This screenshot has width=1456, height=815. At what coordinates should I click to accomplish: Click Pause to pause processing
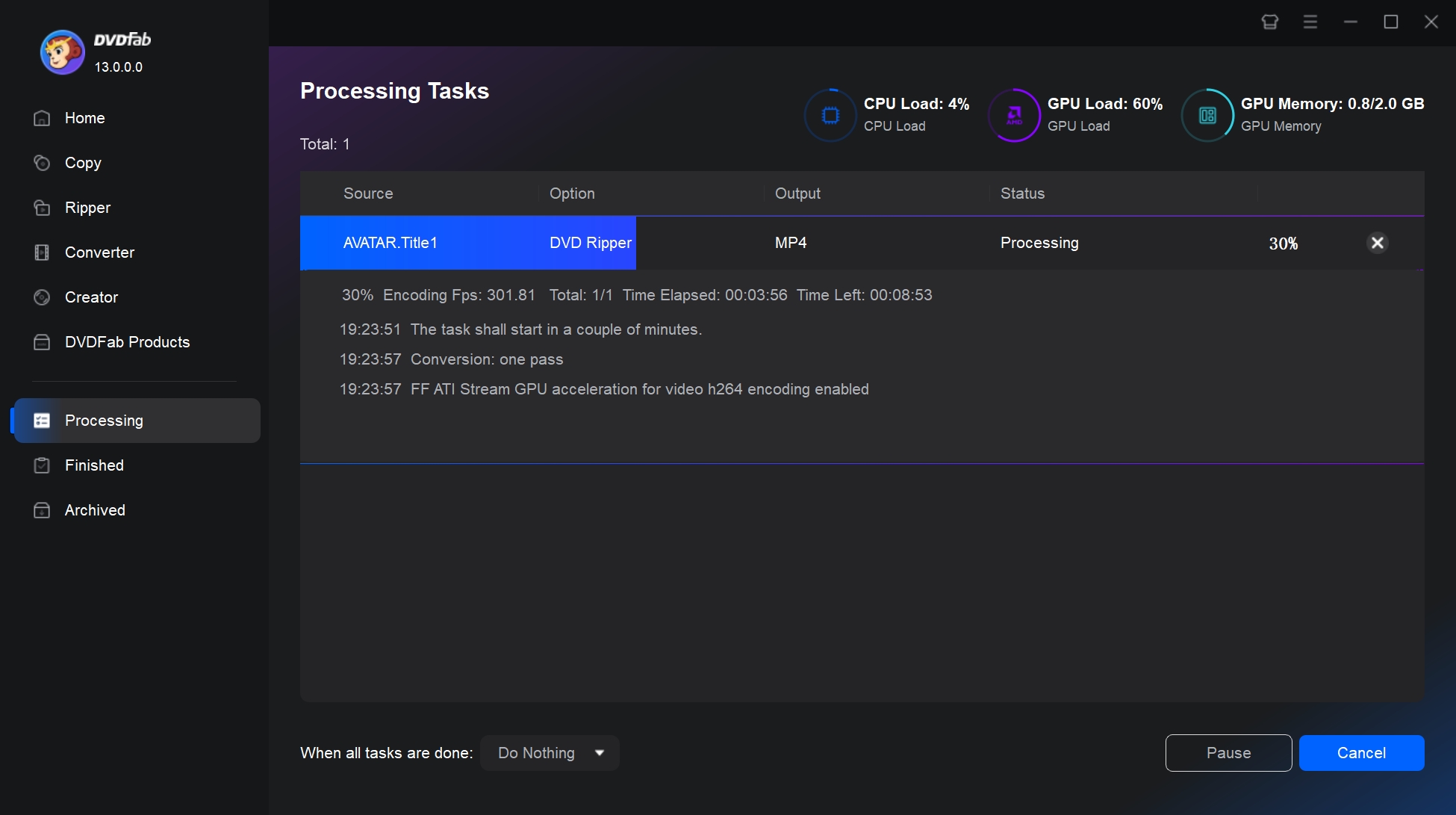pos(1228,753)
